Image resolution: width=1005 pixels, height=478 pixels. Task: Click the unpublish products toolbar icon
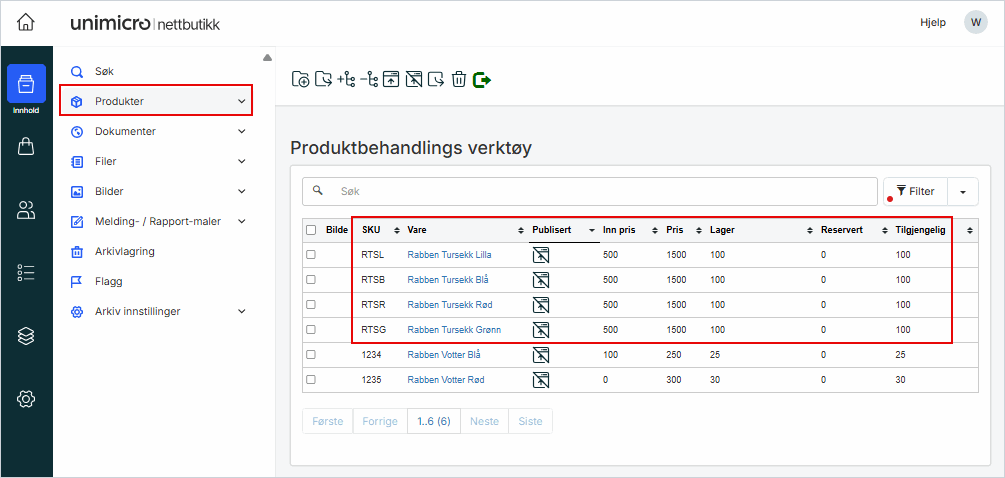pyautogui.click(x=414, y=80)
